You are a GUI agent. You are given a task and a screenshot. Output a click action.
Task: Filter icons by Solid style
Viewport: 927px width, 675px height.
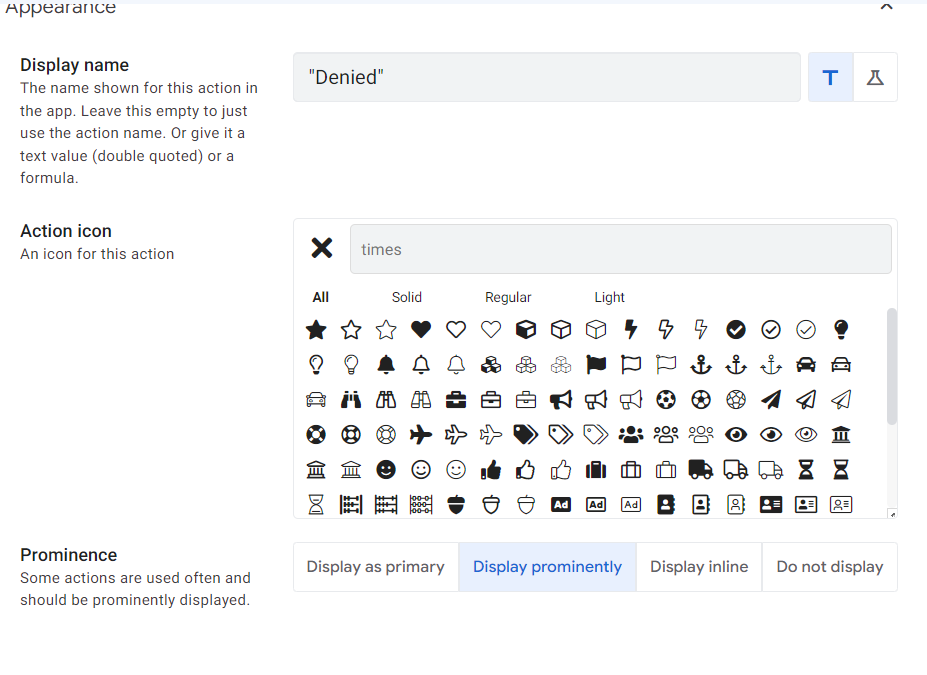pos(407,297)
